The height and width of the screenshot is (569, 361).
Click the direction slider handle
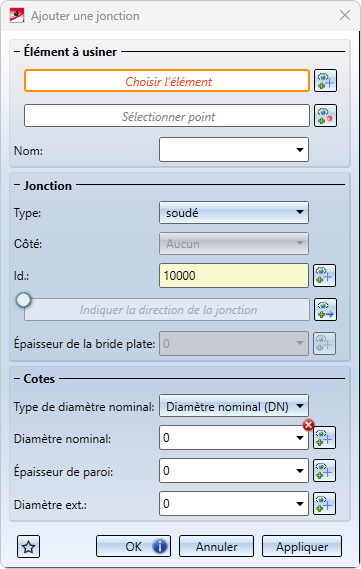(x=24, y=300)
